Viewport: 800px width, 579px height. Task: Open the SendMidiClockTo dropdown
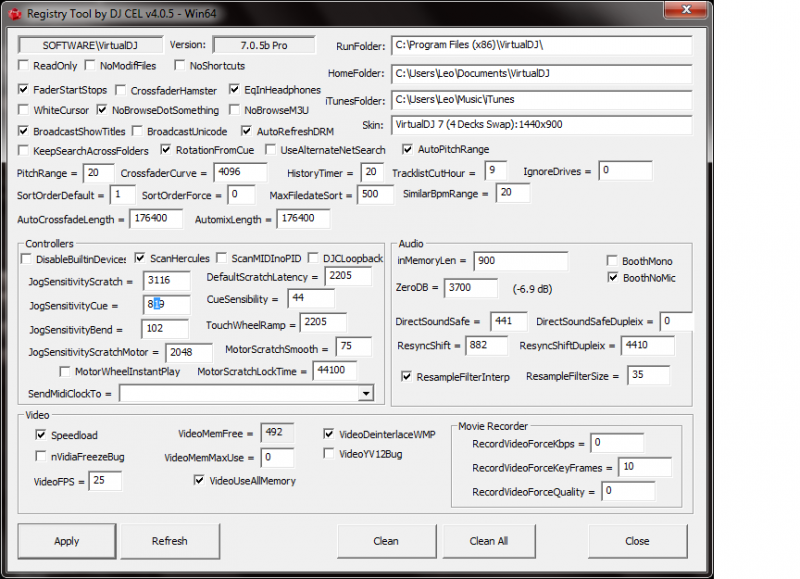click(x=366, y=393)
